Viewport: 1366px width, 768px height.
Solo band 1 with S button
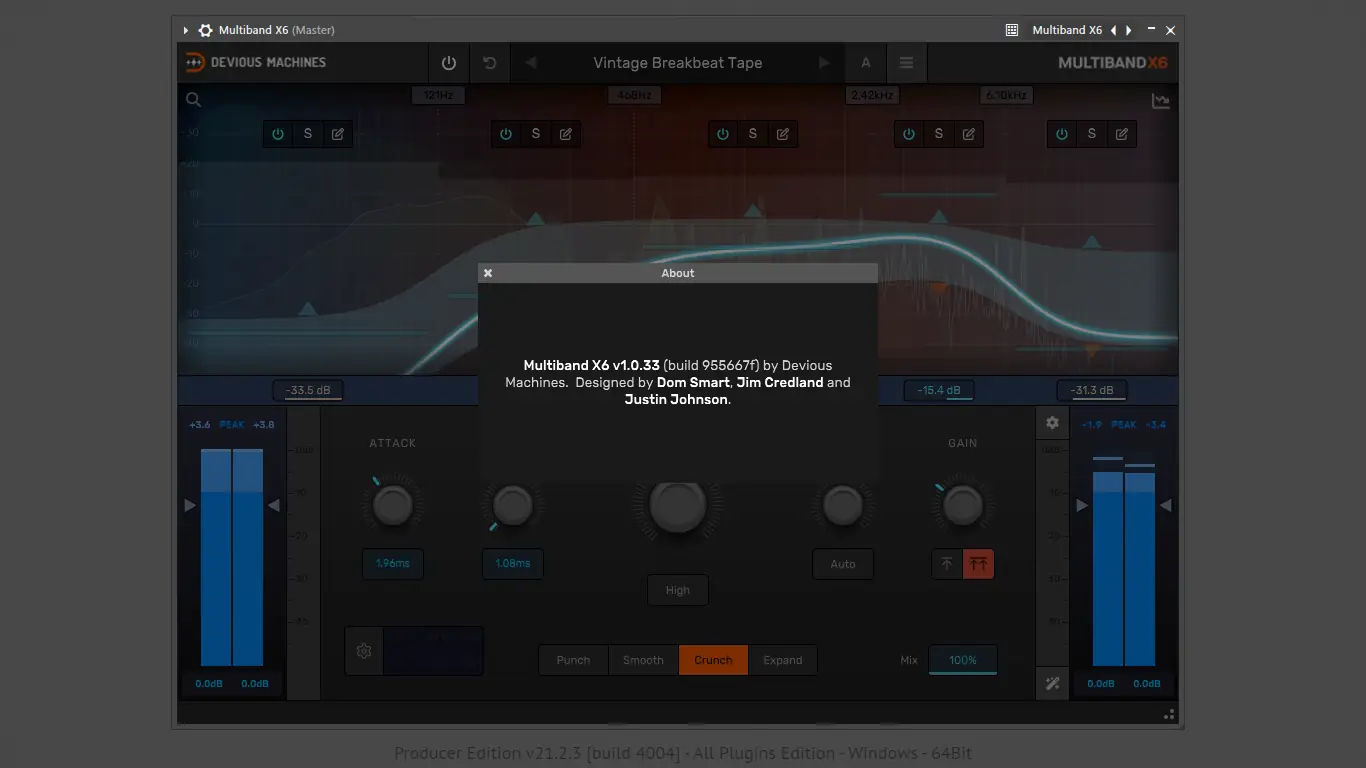coord(308,134)
